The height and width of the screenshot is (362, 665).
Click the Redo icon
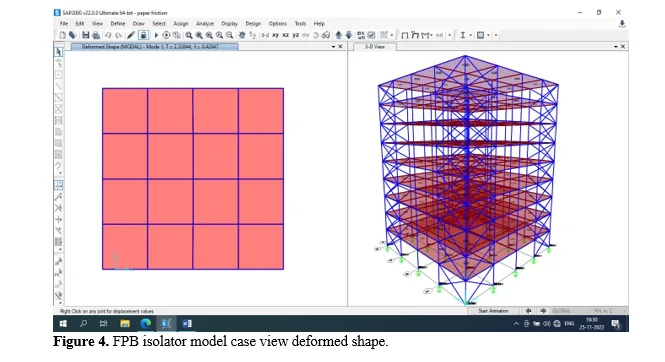tap(118, 35)
